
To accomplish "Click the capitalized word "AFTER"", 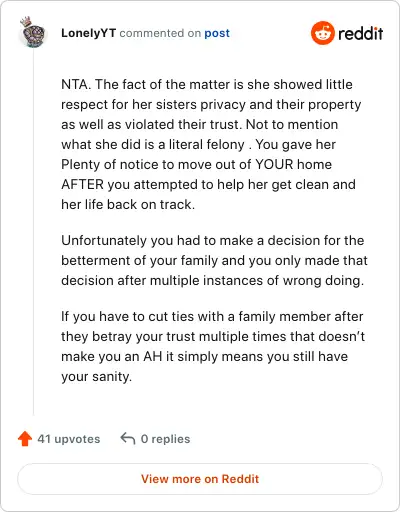I will point(83,184).
